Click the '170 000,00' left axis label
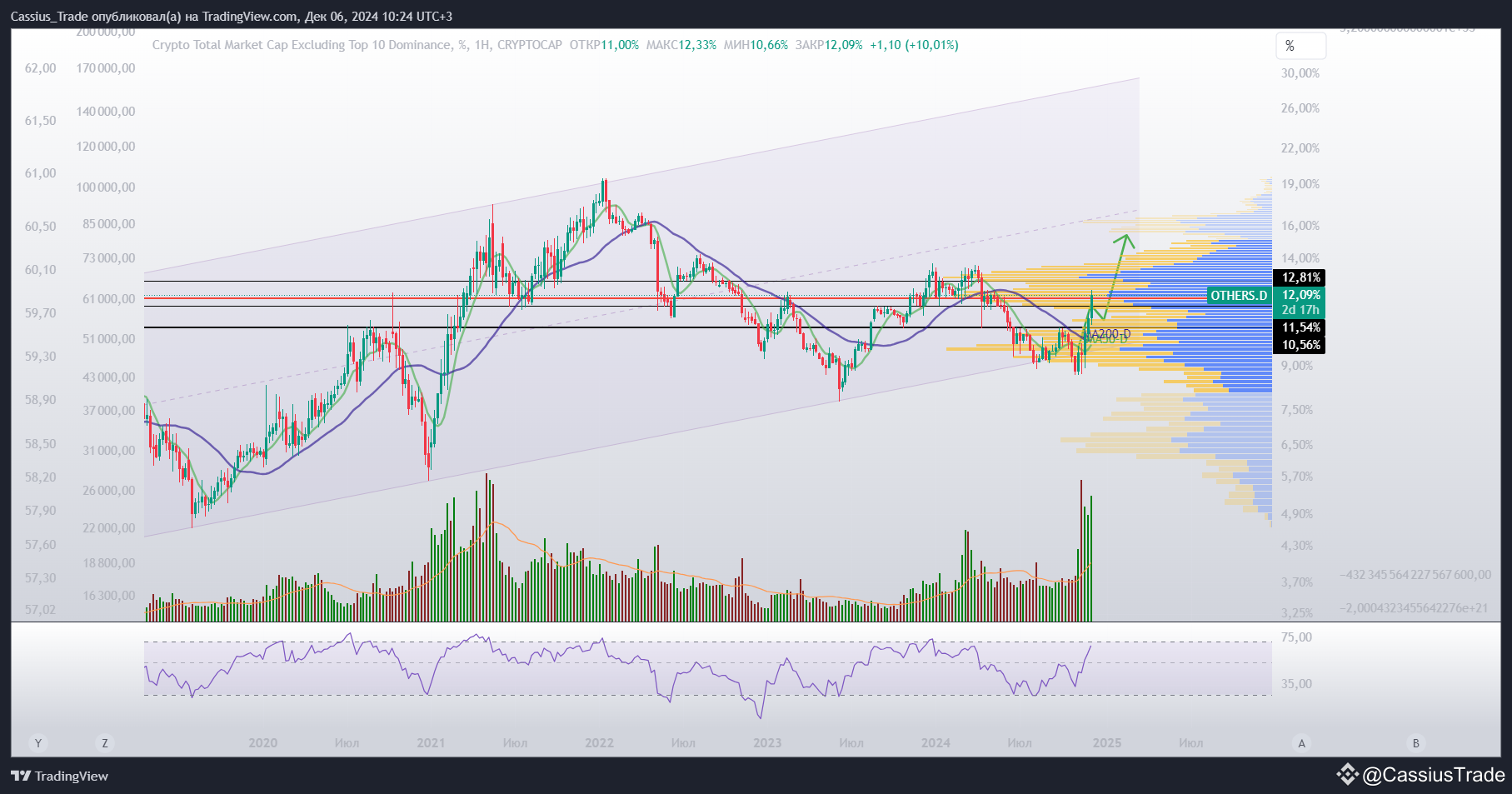 coord(106,68)
